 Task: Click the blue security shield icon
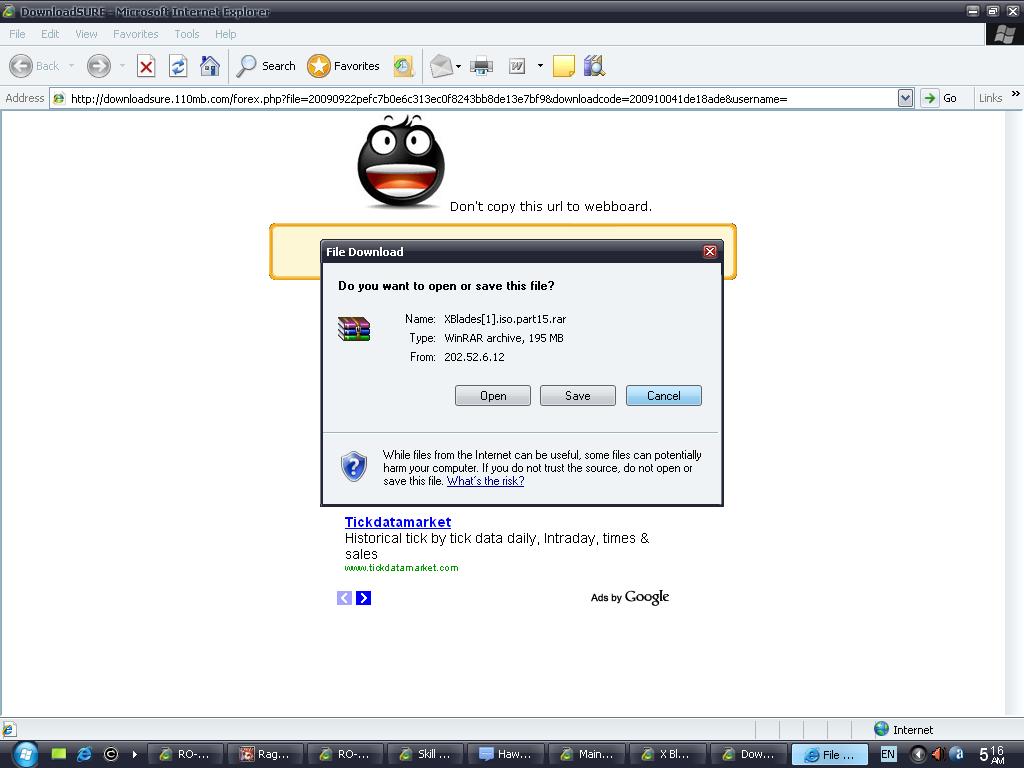coord(354,466)
